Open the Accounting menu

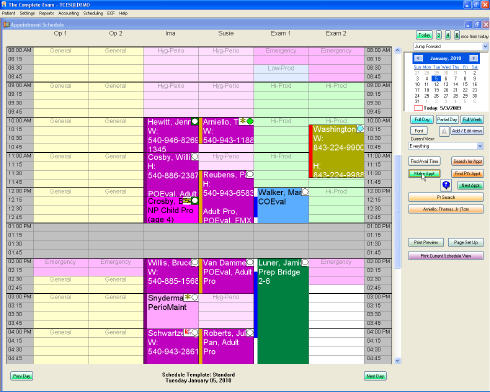(x=68, y=13)
